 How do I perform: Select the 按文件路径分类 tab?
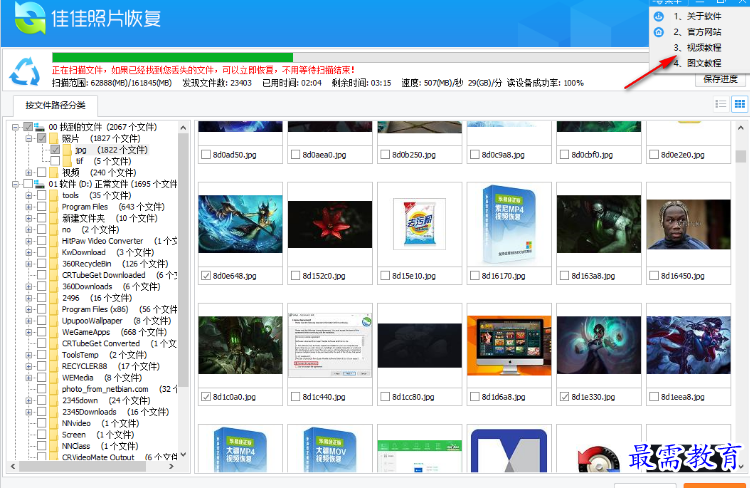tap(55, 105)
